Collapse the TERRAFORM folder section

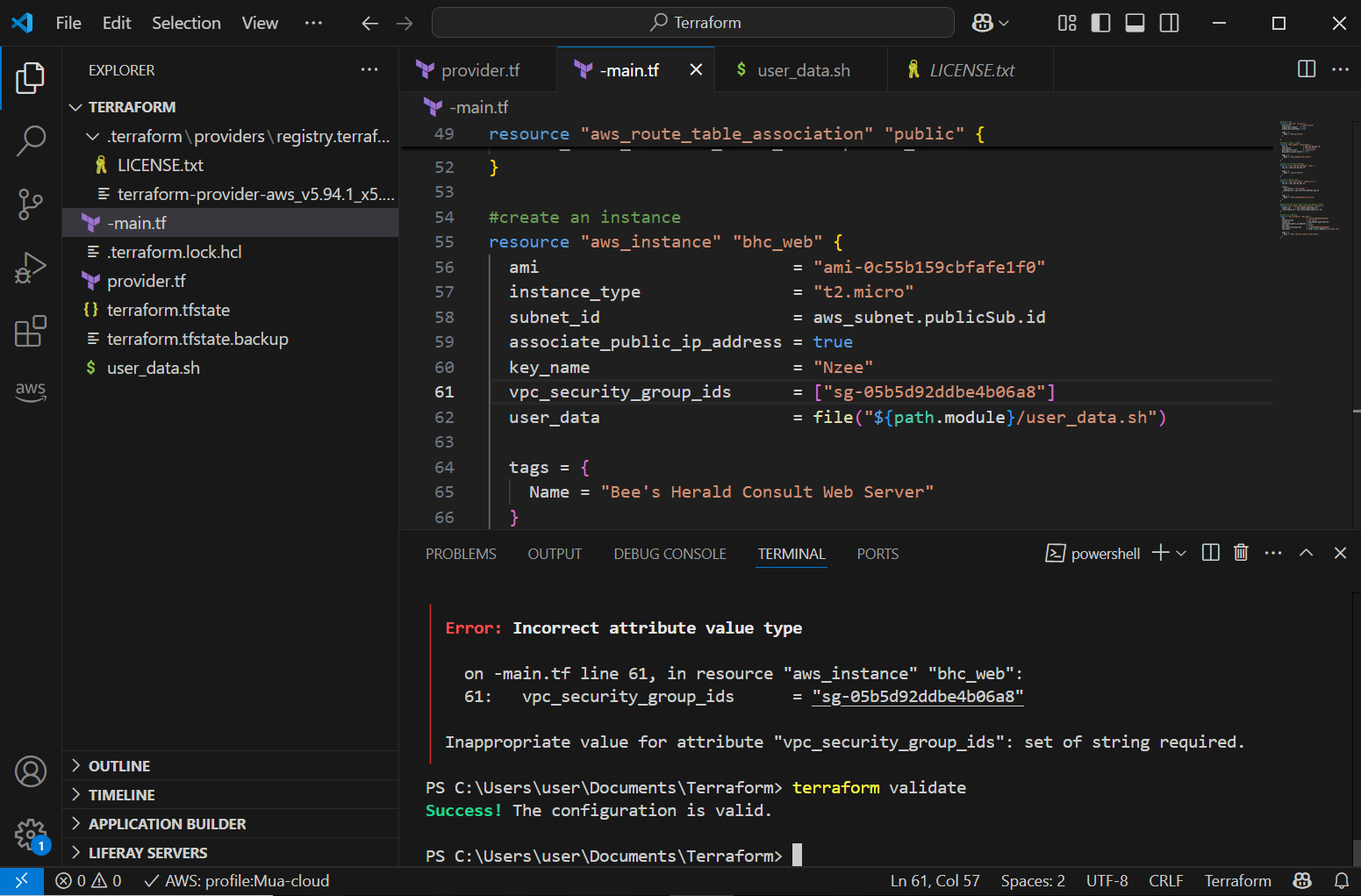231,107
